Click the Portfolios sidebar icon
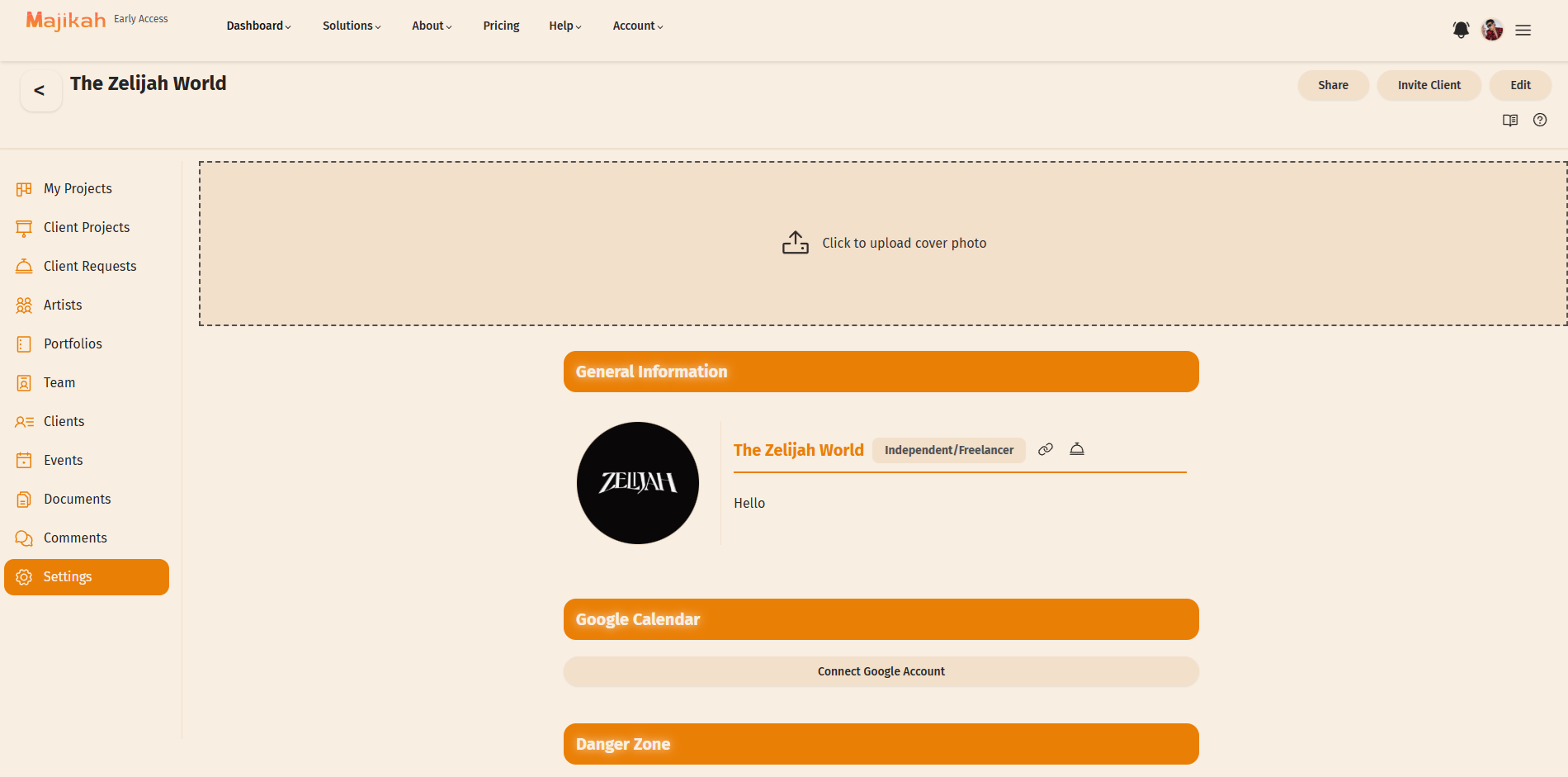 24,344
